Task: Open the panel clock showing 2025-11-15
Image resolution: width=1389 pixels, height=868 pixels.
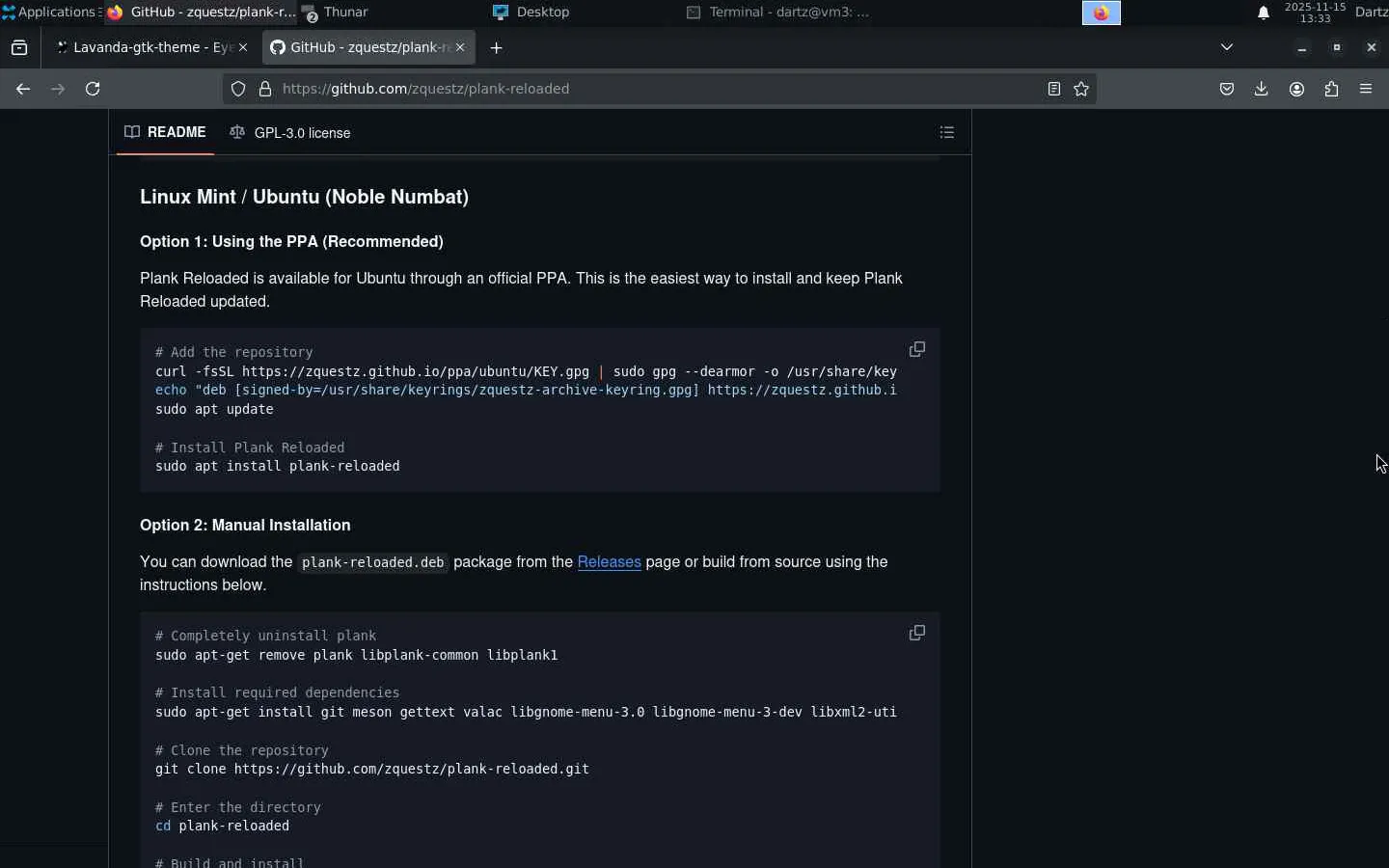Action: 1315,13
